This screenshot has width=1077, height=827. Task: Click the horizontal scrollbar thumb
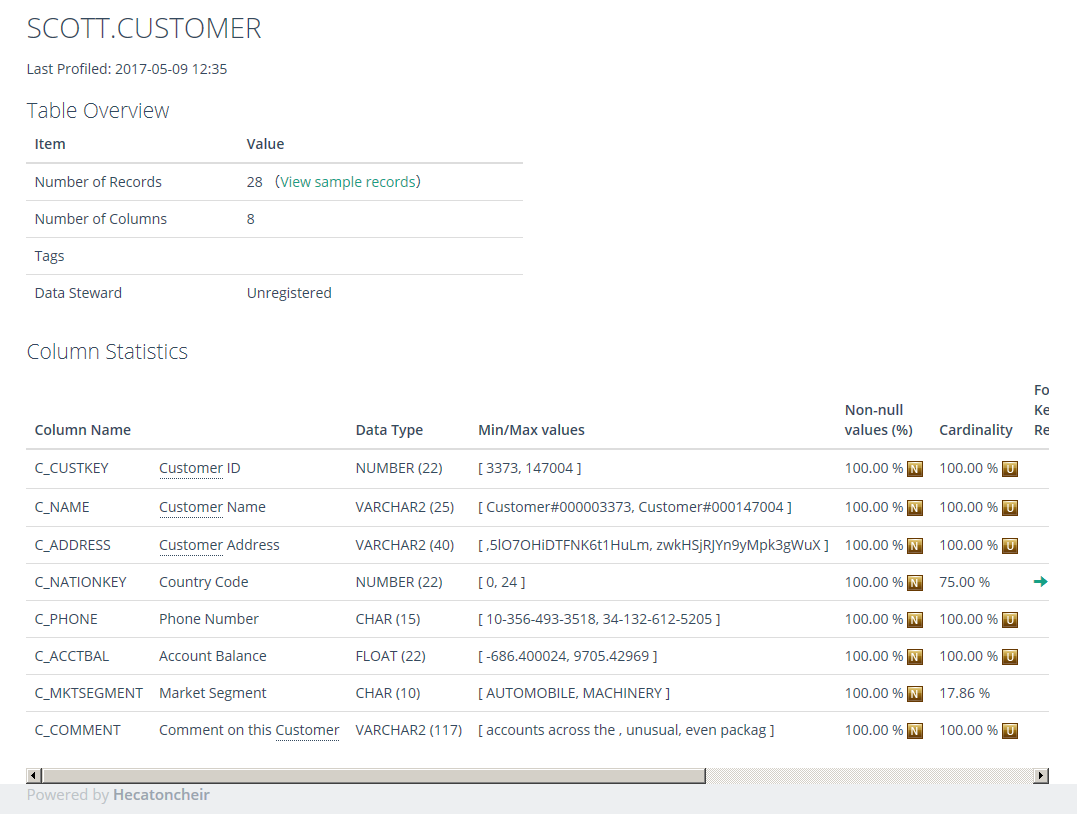[x=372, y=776]
